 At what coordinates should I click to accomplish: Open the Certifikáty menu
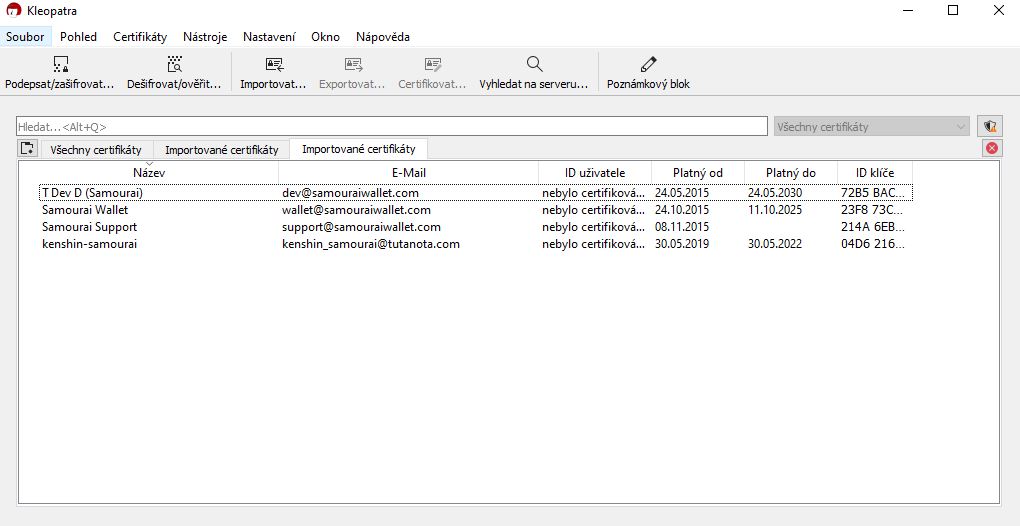140,37
